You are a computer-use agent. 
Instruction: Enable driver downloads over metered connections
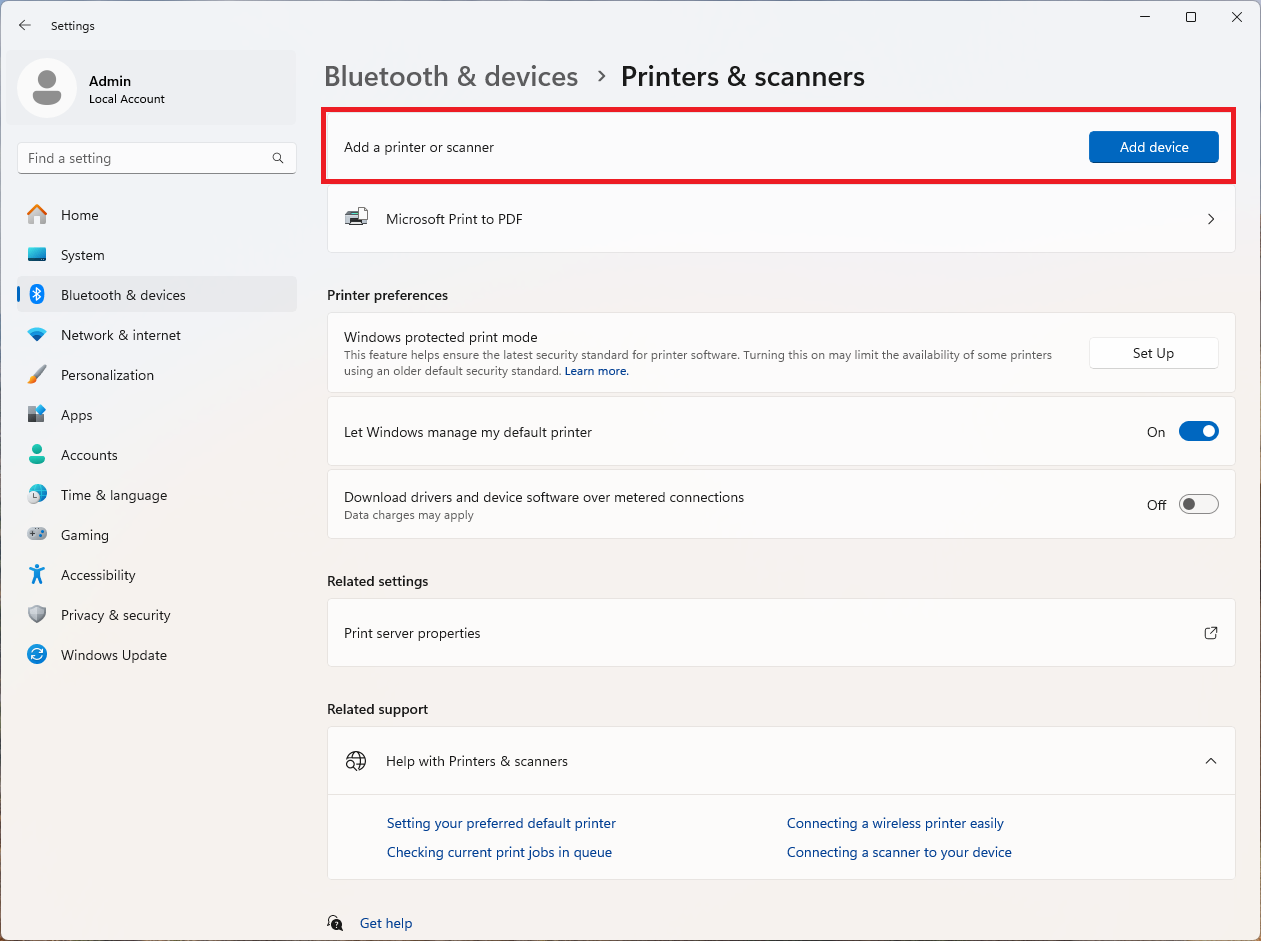1198,505
